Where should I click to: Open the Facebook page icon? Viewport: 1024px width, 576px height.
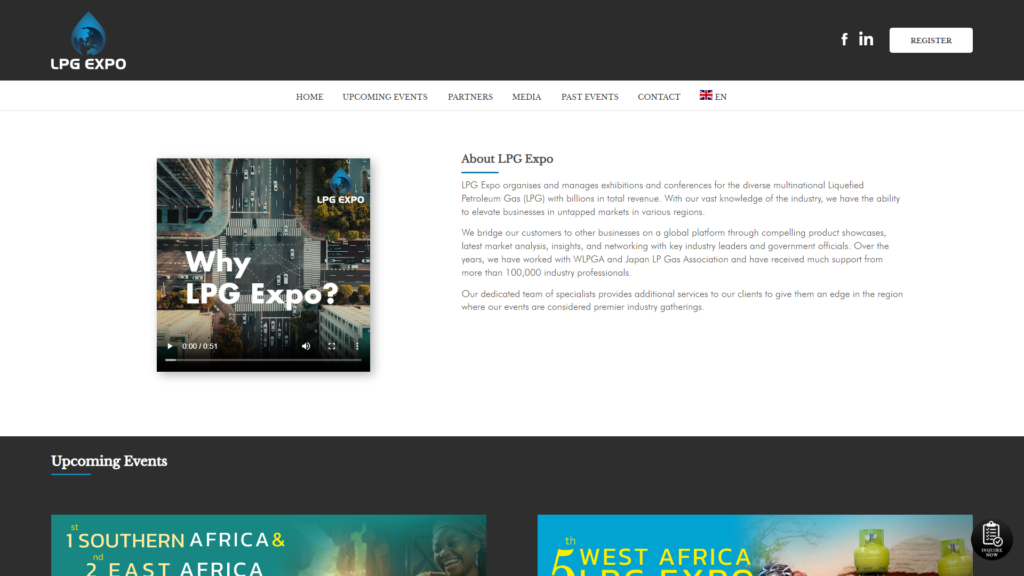(x=844, y=39)
